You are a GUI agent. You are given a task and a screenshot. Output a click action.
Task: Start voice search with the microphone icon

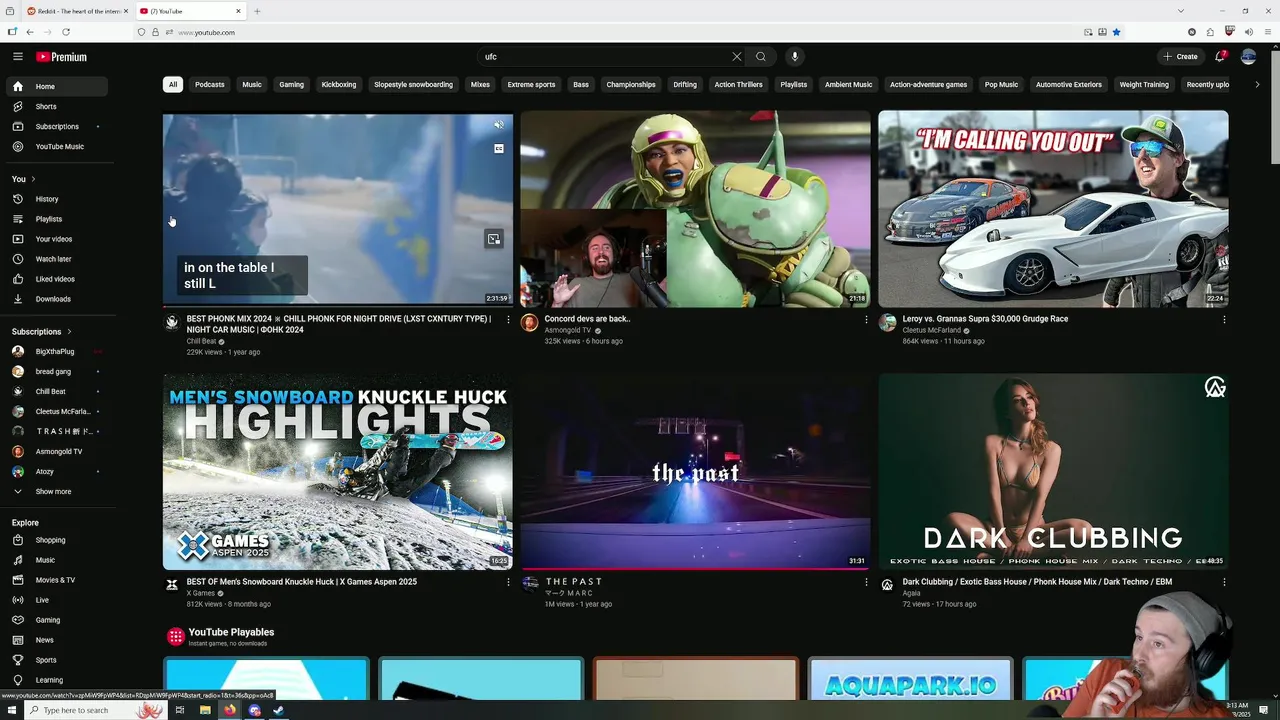[x=795, y=57]
